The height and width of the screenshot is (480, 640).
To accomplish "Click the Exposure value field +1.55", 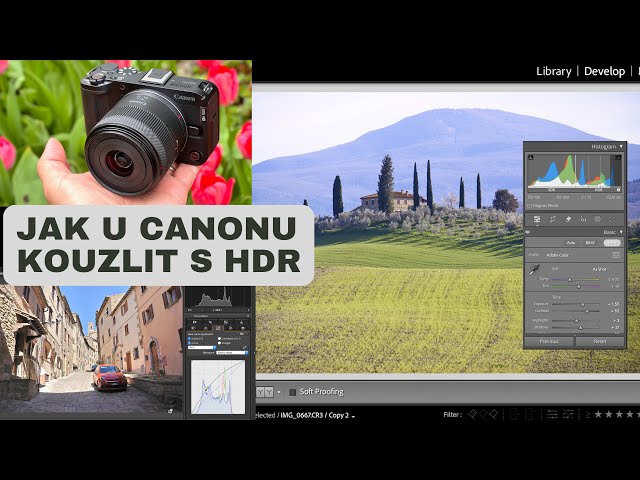I will (613, 304).
